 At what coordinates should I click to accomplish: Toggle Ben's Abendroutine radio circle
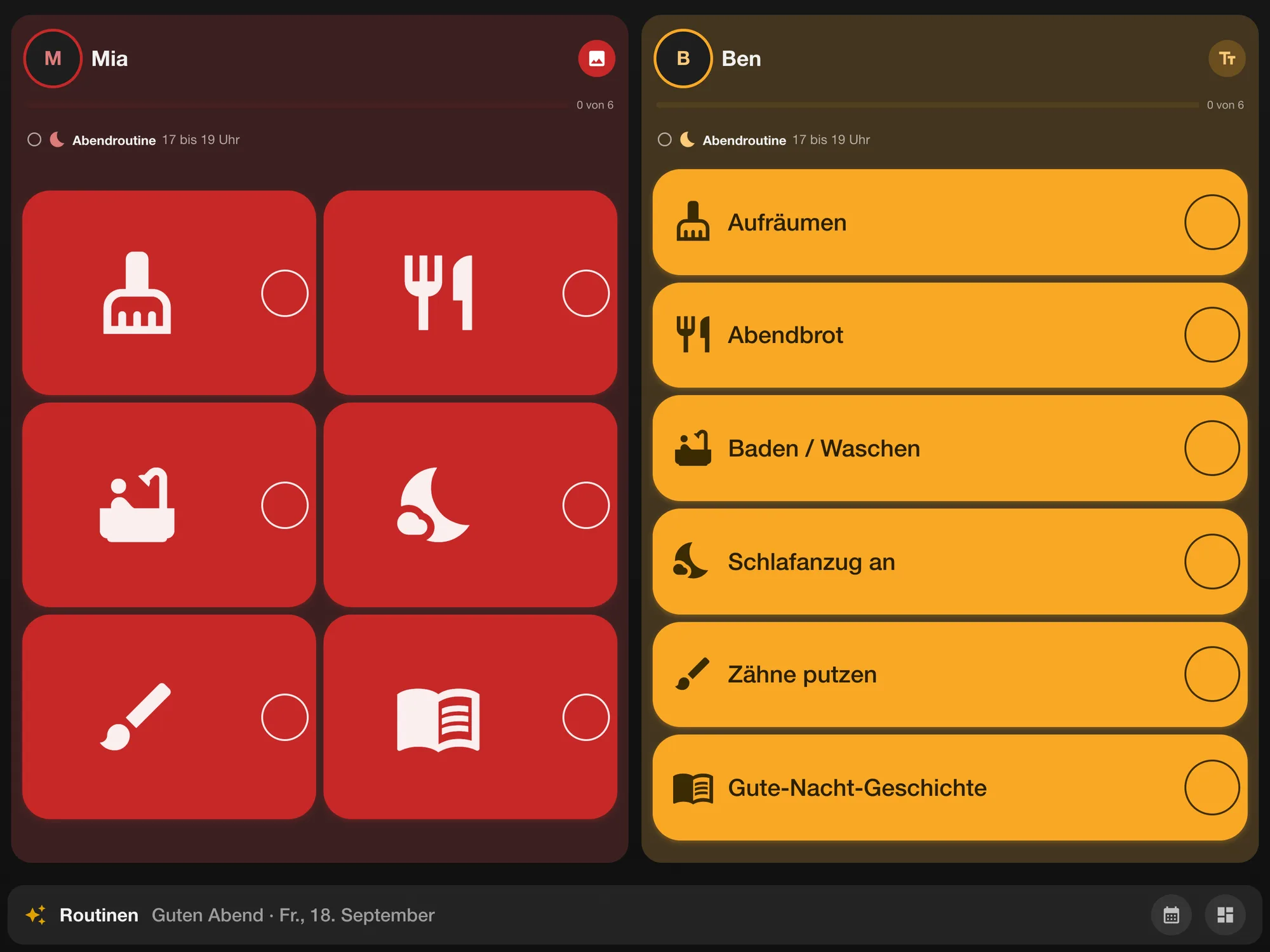tap(664, 139)
